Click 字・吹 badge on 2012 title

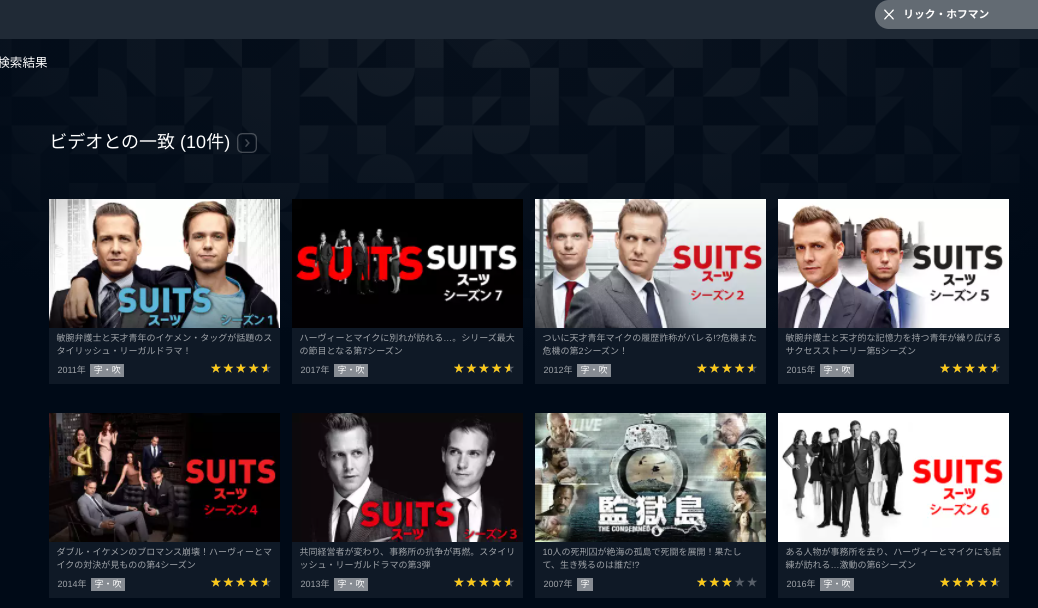coord(594,370)
